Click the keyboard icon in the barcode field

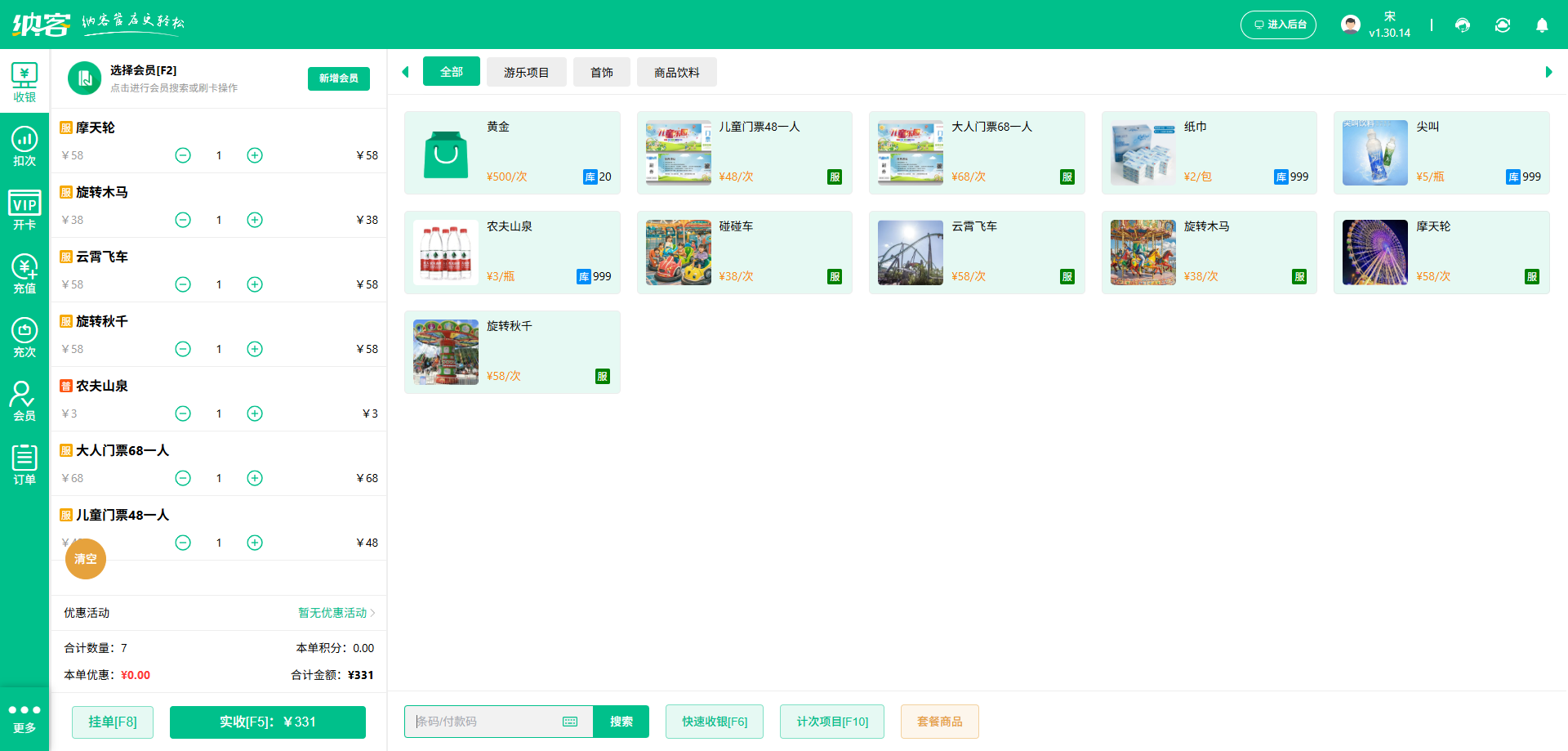pyautogui.click(x=569, y=722)
